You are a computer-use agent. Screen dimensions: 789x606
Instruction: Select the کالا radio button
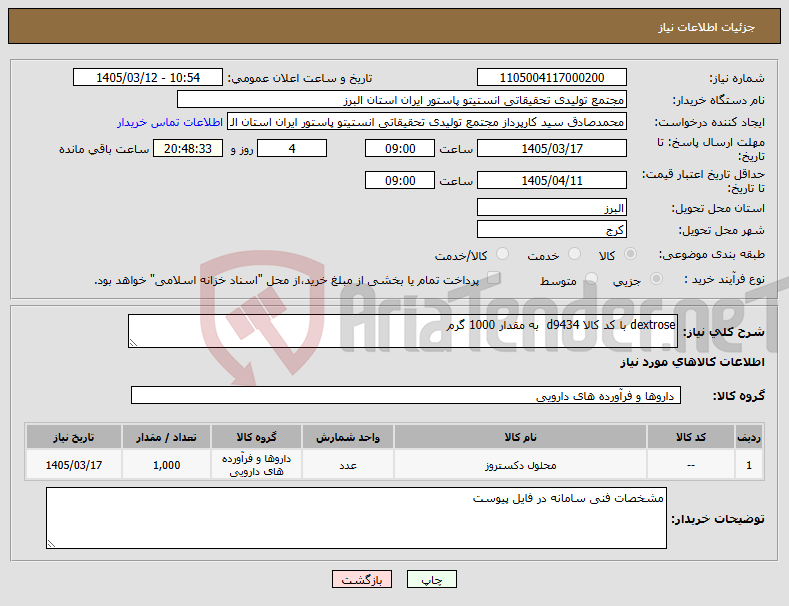tap(630, 254)
